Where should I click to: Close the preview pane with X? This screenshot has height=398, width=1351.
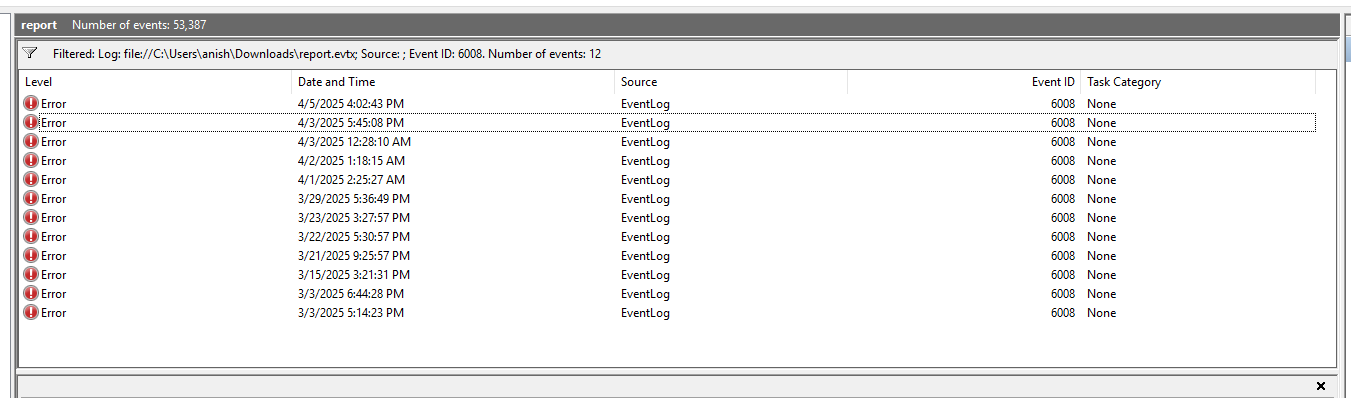(1321, 386)
